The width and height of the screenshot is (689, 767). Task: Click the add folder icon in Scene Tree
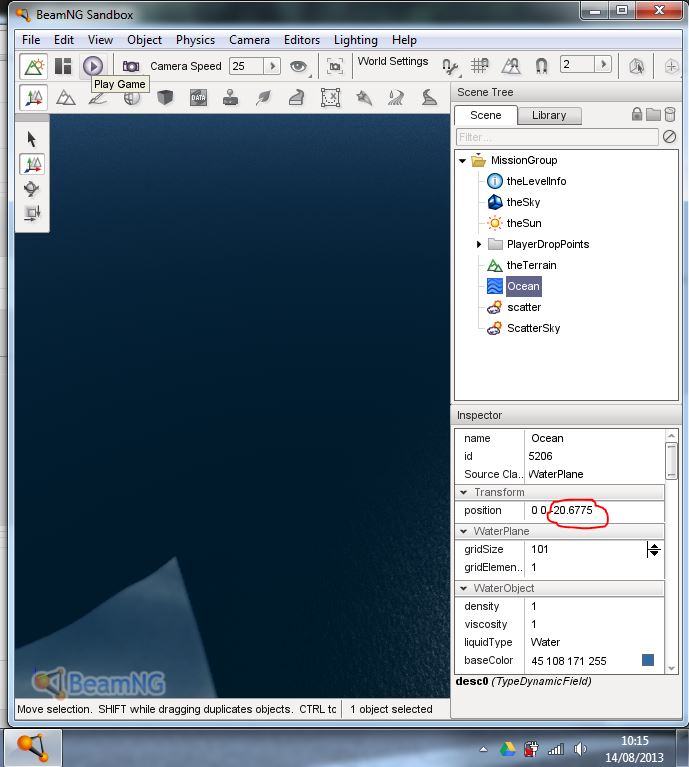pyautogui.click(x=653, y=114)
